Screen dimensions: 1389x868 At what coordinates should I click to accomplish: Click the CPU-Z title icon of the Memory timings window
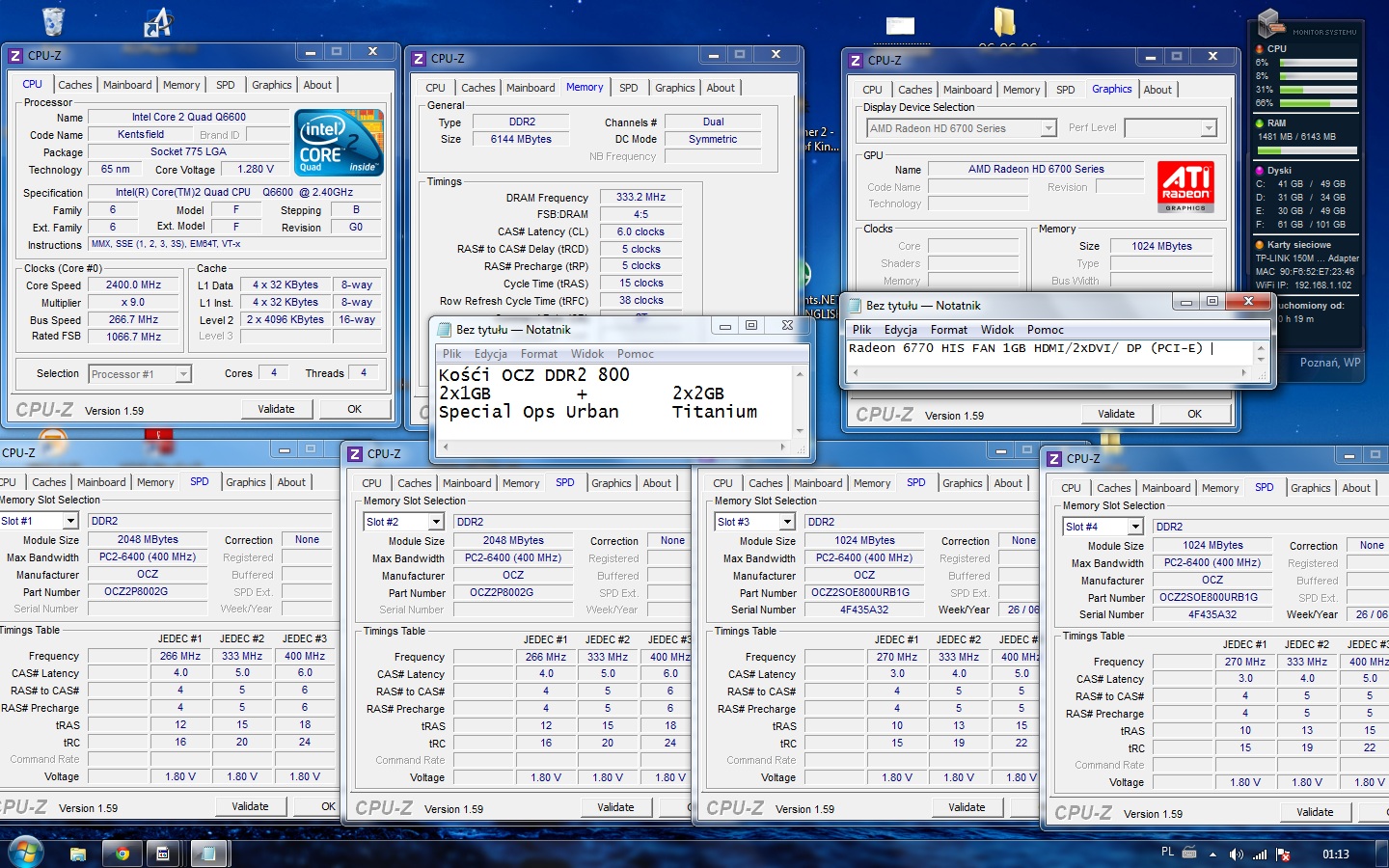419,59
